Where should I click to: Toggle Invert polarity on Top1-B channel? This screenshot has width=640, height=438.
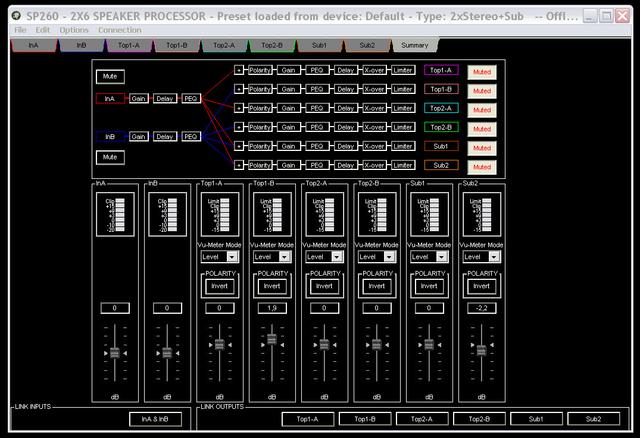pyautogui.click(x=270, y=286)
